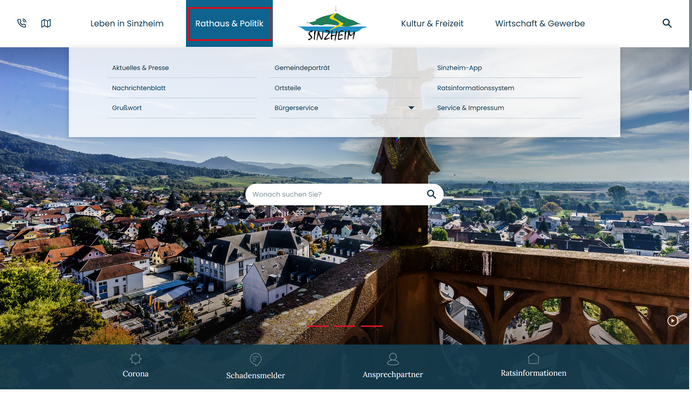Open Leben in Sinzheim menu

127,23
